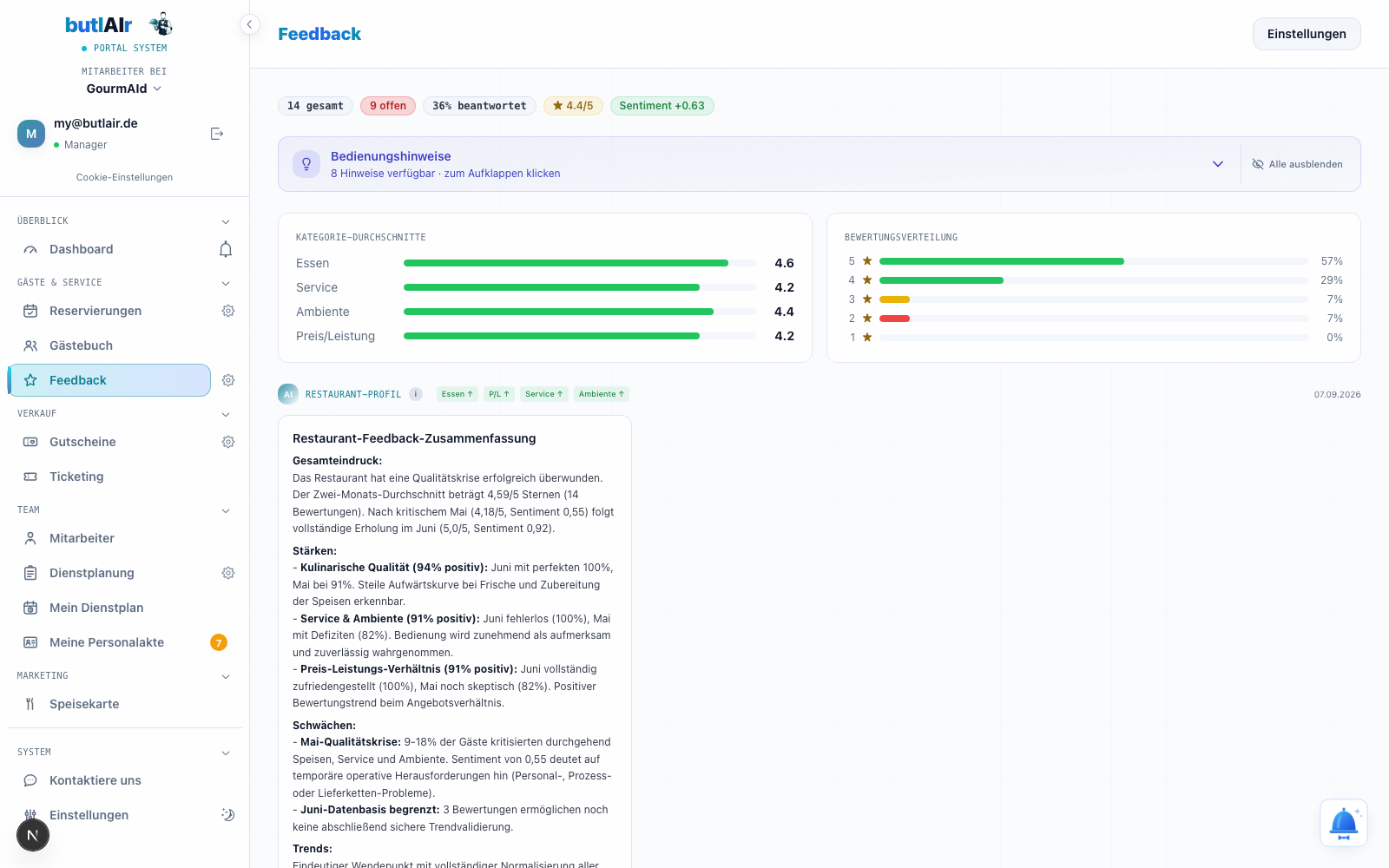
Task: Click the Essen category average bar
Action: (580, 263)
